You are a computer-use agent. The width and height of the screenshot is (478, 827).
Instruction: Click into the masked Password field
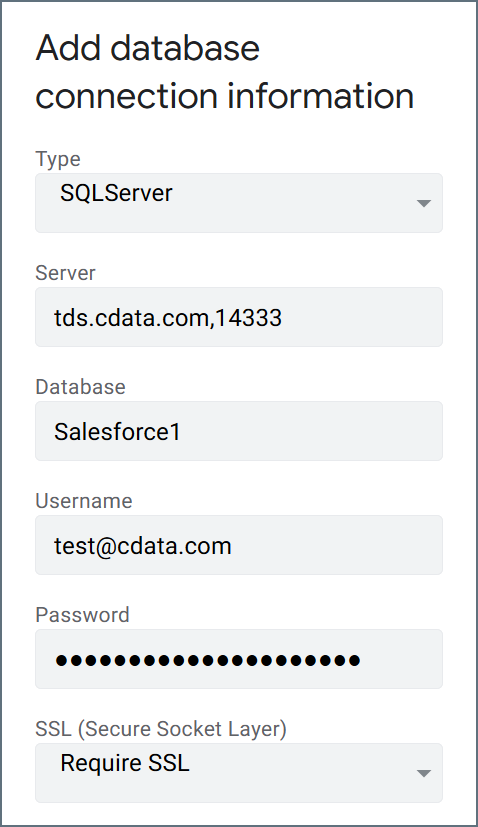click(238, 659)
